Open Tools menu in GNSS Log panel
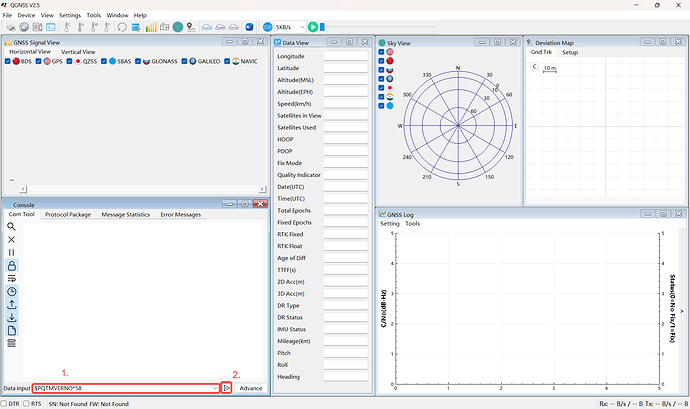The image size is (690, 409). pos(412,224)
